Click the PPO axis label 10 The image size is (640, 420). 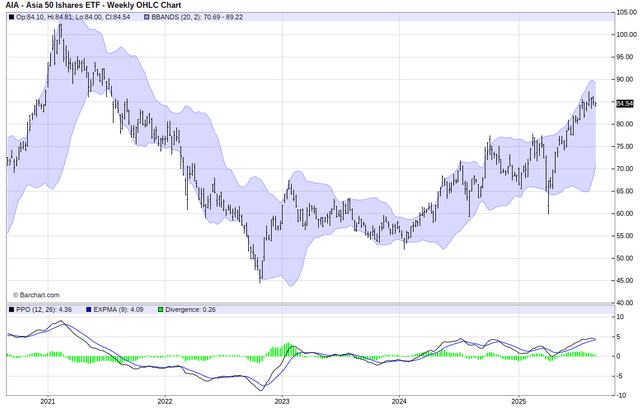pos(620,317)
